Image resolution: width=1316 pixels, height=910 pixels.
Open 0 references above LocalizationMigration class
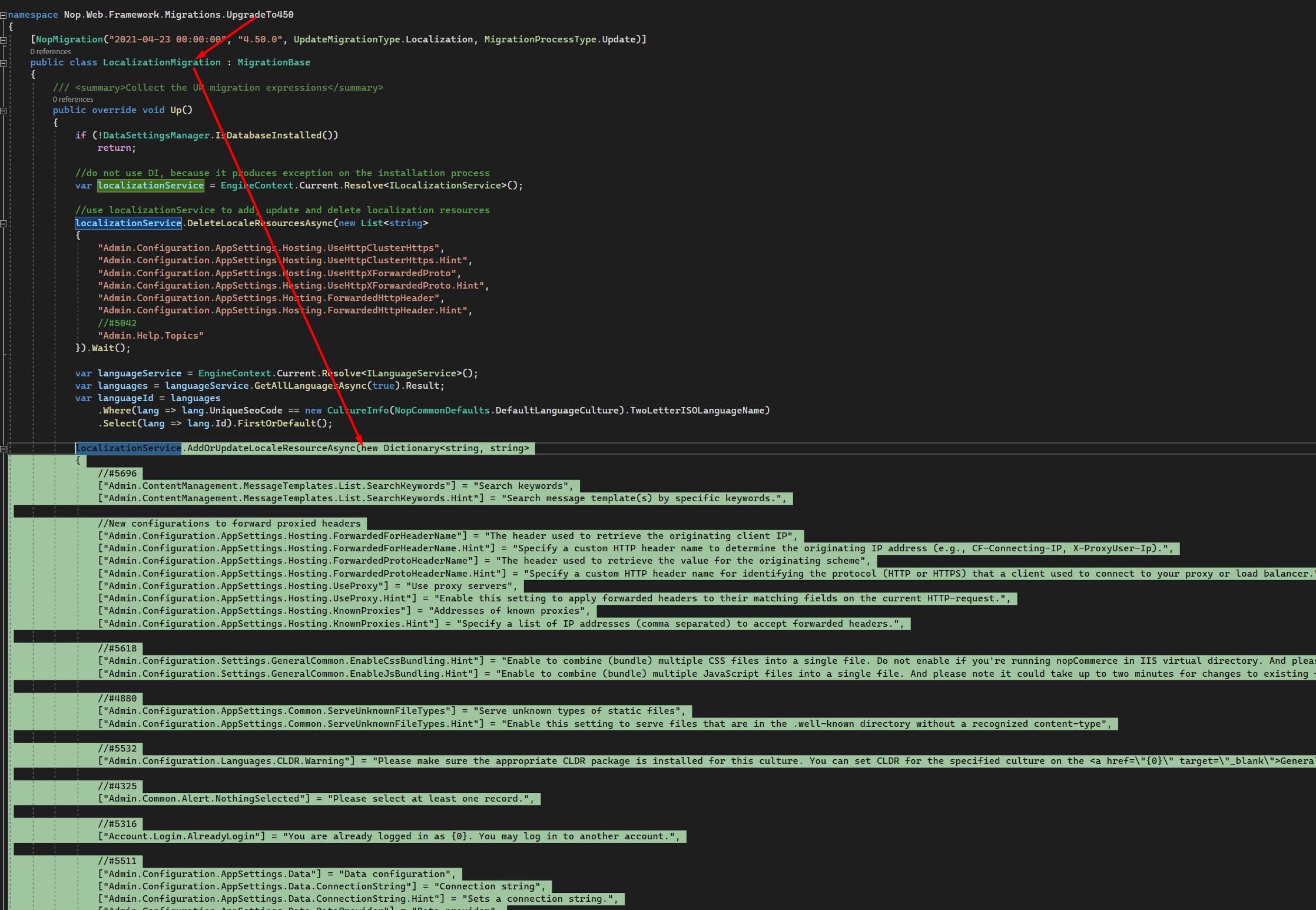50,51
